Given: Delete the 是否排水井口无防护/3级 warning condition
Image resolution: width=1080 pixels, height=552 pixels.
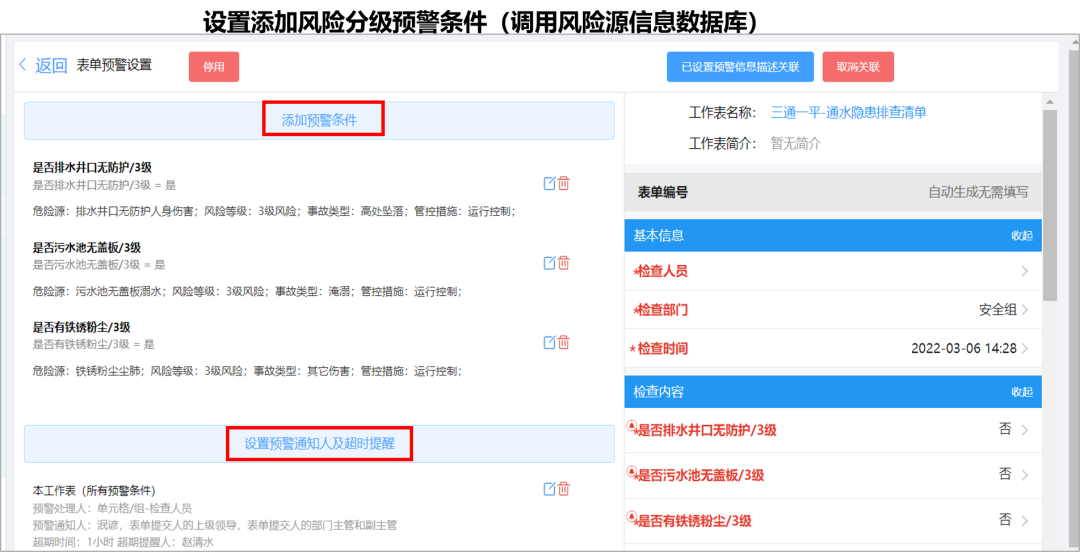Looking at the screenshot, I should (564, 183).
